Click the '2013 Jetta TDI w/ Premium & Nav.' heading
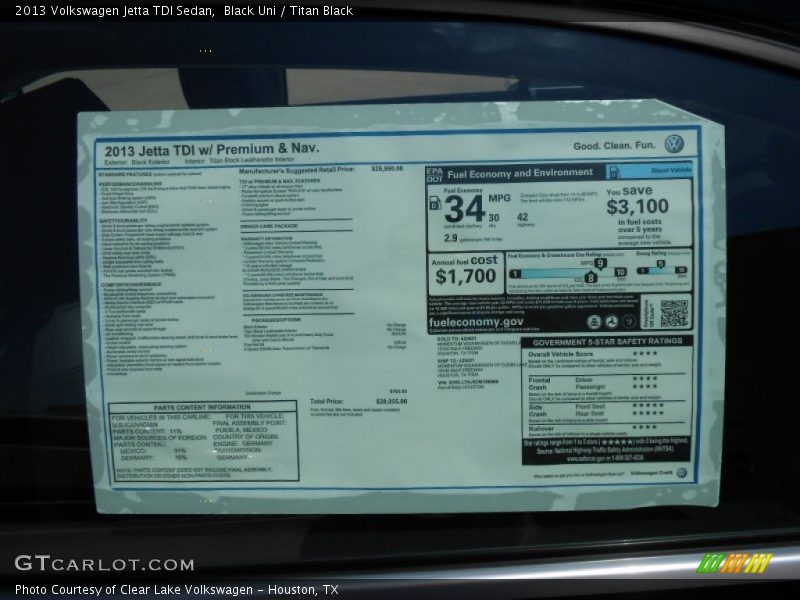The height and width of the screenshot is (600, 800). [212, 150]
